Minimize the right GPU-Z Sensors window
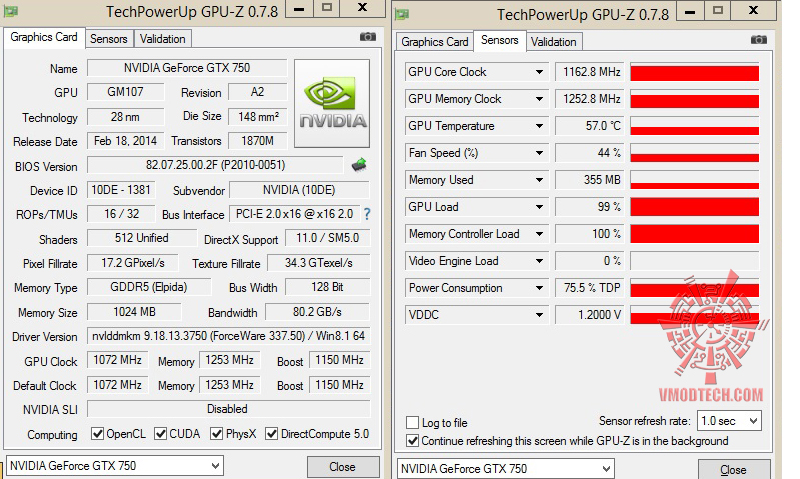This screenshot has width=800, height=479. pyautogui.click(x=690, y=11)
